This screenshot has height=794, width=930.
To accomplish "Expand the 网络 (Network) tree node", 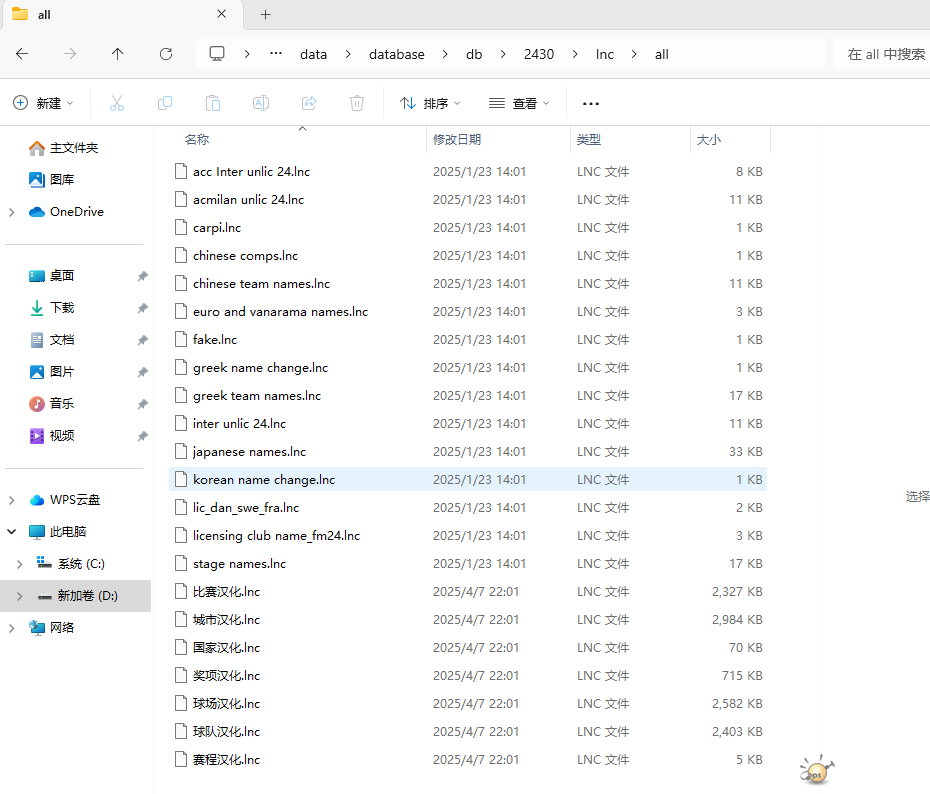I will pos(12,628).
